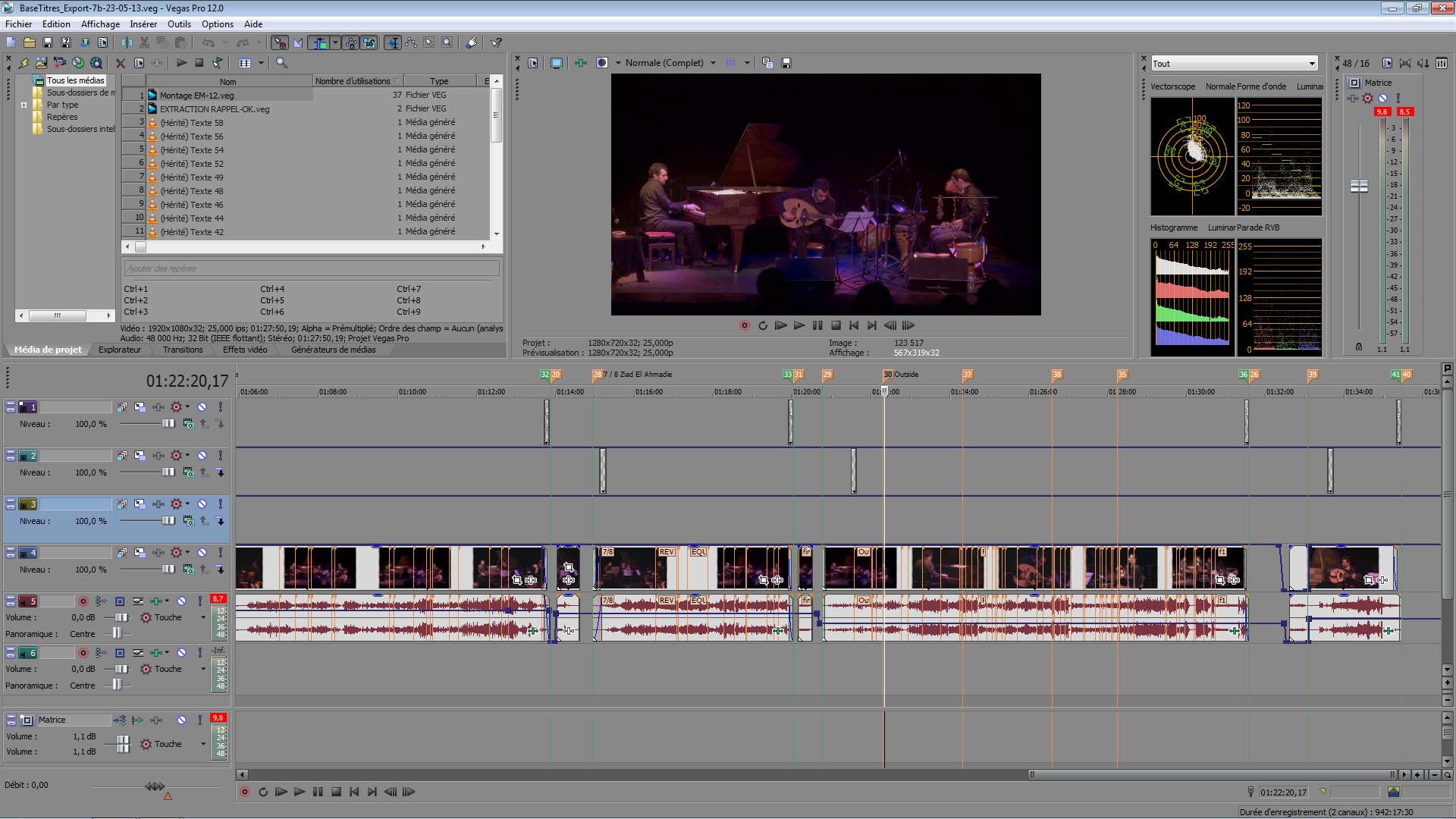Solo audio track 6
The width and height of the screenshot is (1456, 819).
pos(200,653)
